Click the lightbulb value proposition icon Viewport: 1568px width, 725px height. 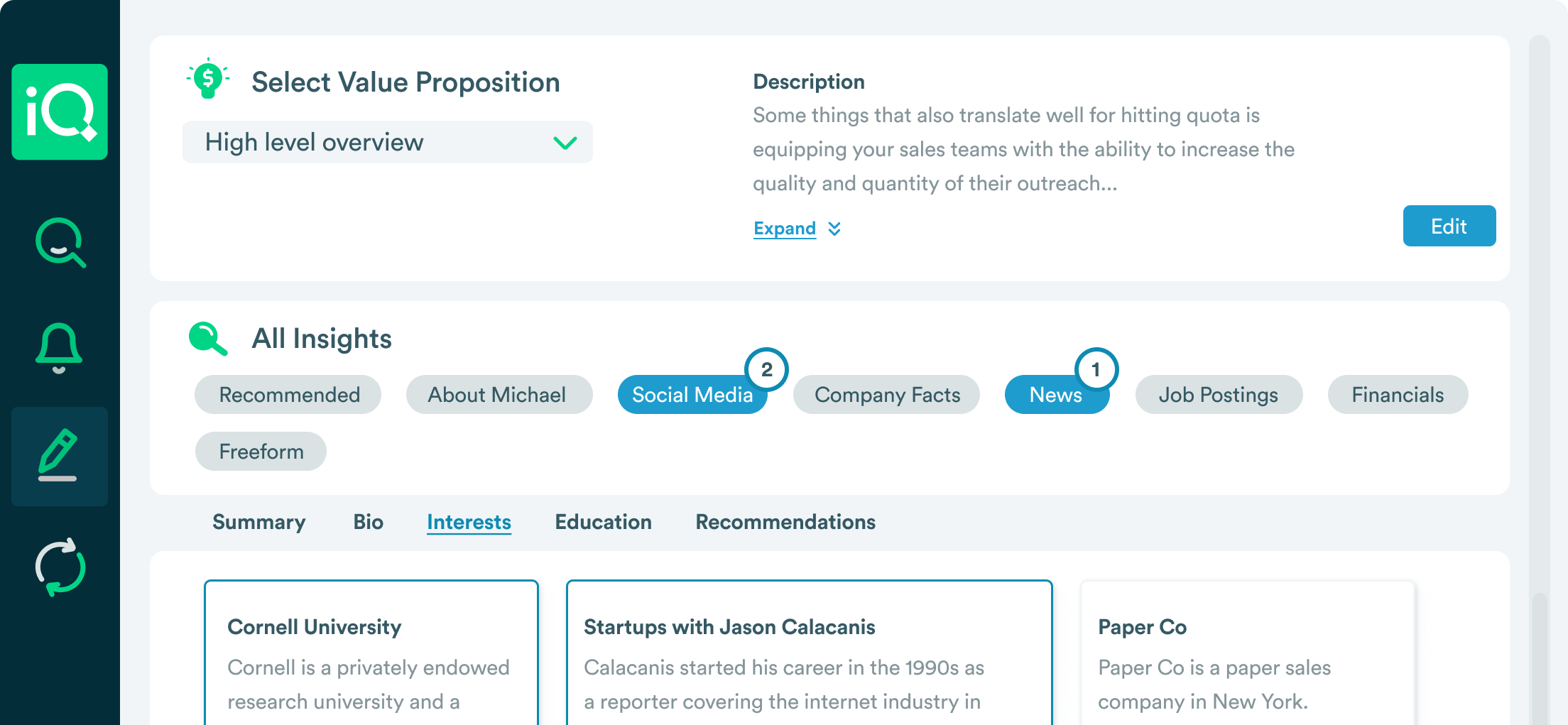(x=208, y=79)
